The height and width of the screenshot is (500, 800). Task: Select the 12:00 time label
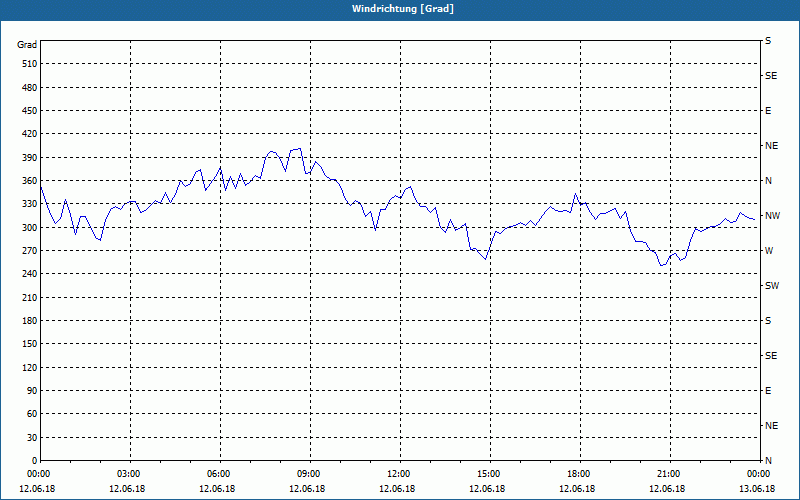(x=397, y=474)
